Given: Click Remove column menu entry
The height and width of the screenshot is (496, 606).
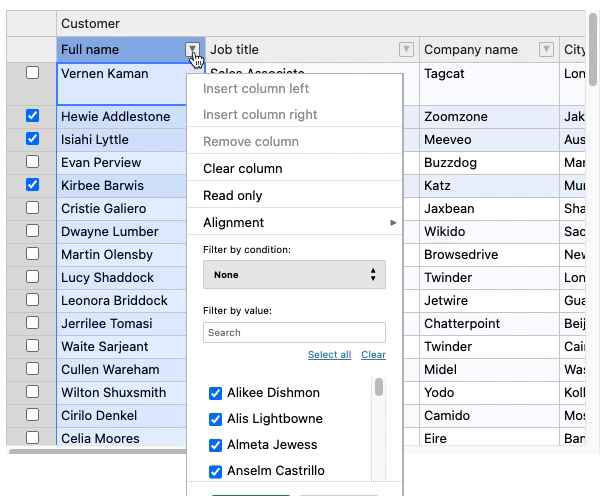Looking at the screenshot, I should point(294,141).
